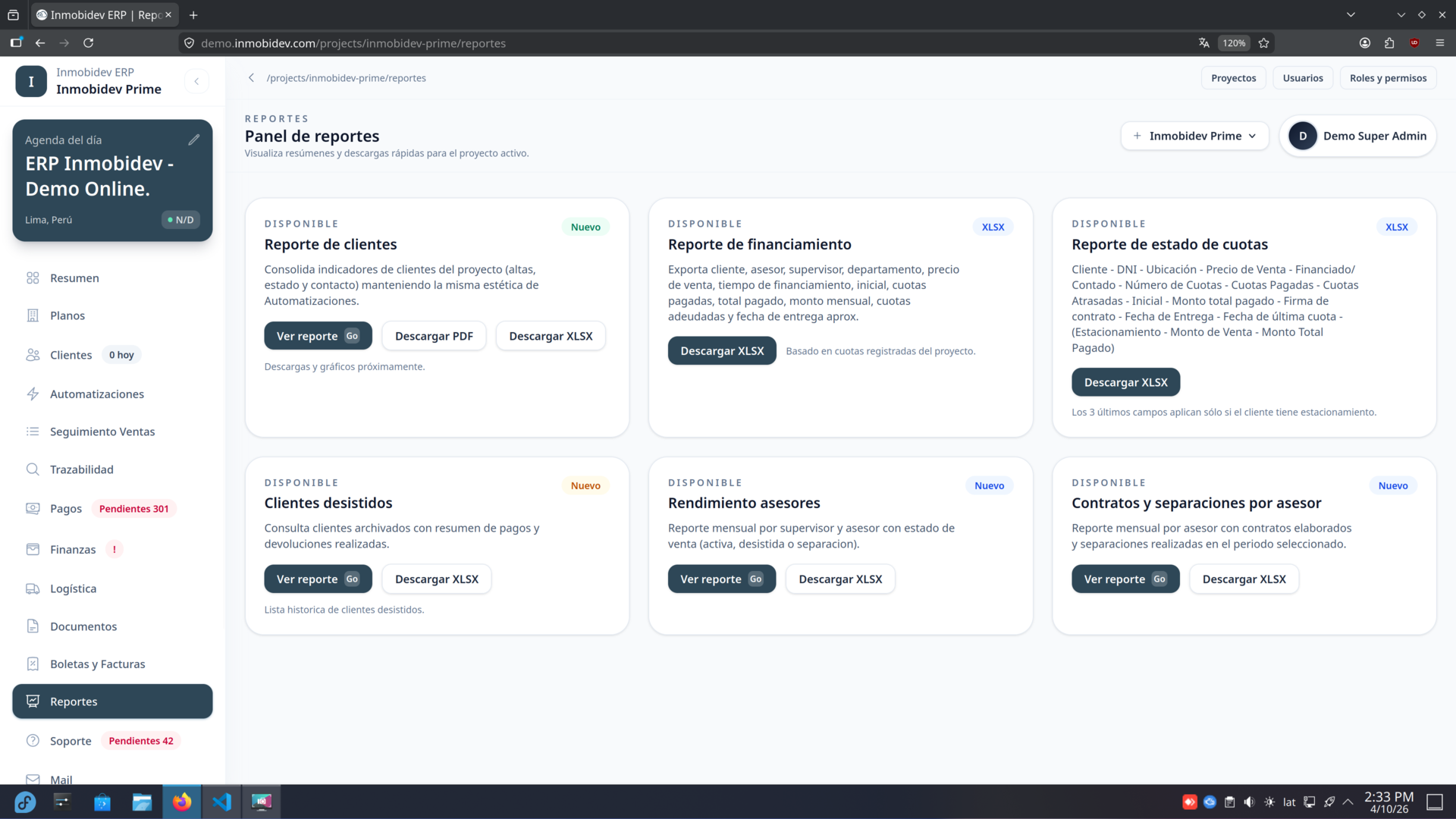This screenshot has width=1456, height=819.
Task: Open the Trazabilidad search icon
Action: pos(33,469)
